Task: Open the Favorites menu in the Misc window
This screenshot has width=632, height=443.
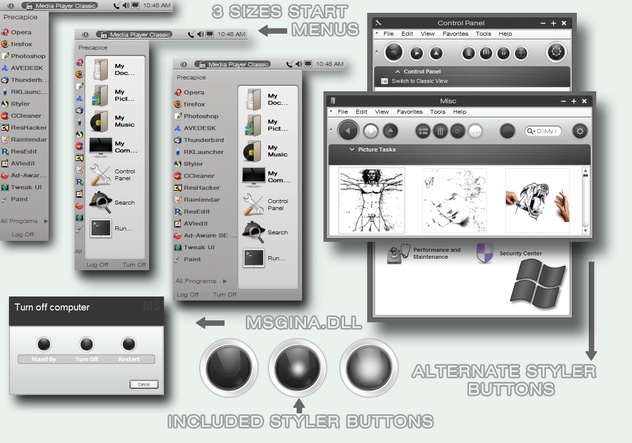Action: [x=410, y=112]
